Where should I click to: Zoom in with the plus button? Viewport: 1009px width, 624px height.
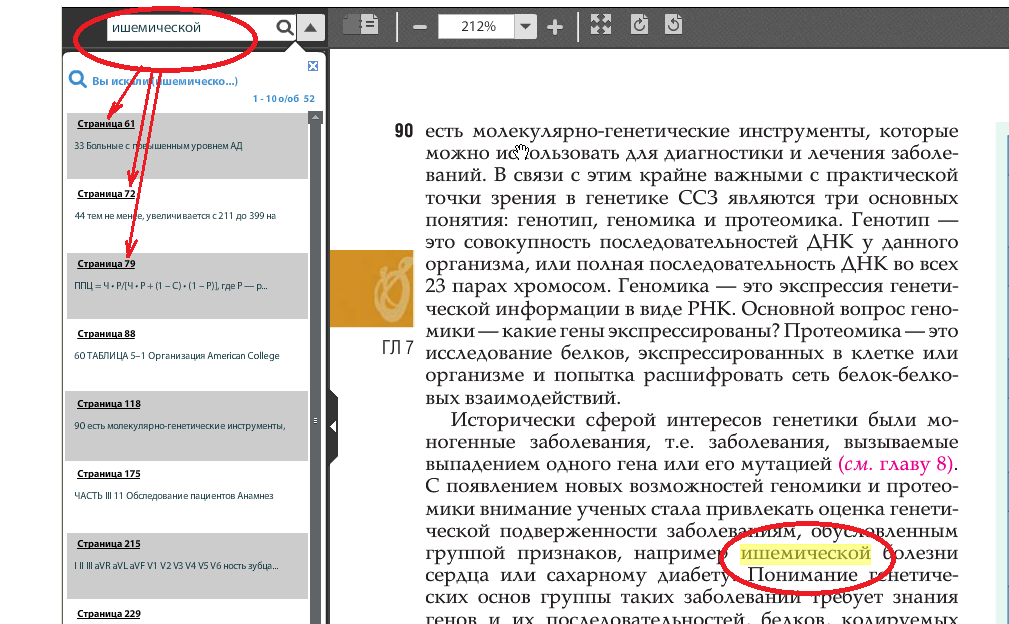pos(555,27)
